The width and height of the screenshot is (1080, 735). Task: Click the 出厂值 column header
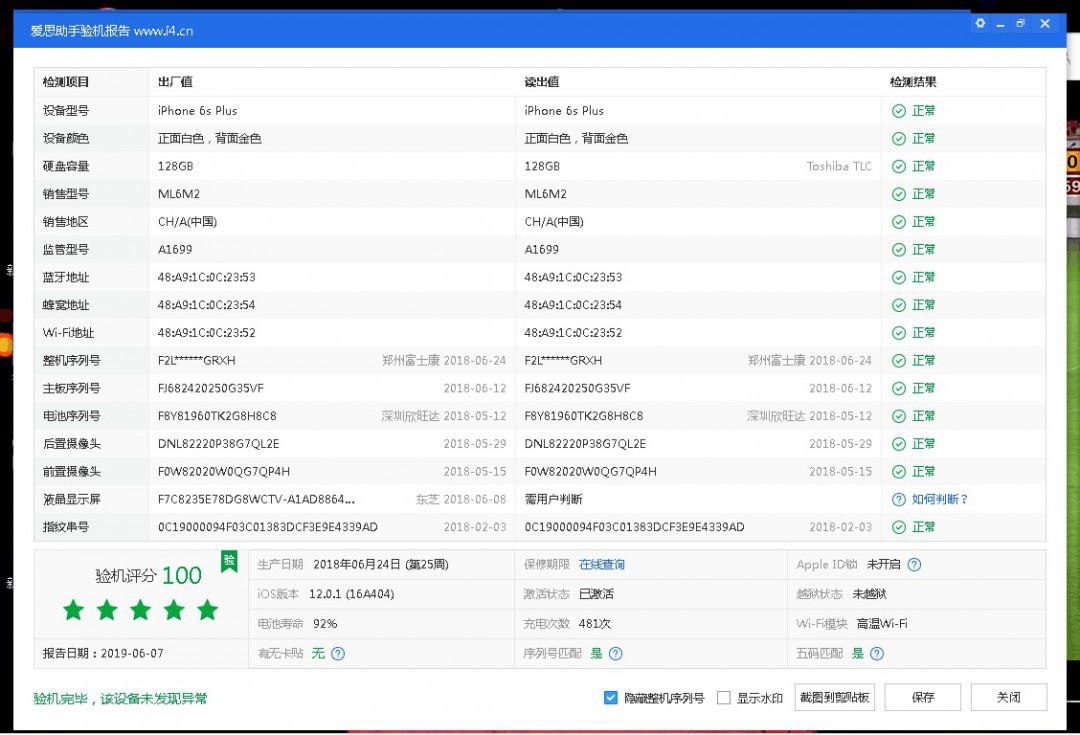tap(175, 82)
